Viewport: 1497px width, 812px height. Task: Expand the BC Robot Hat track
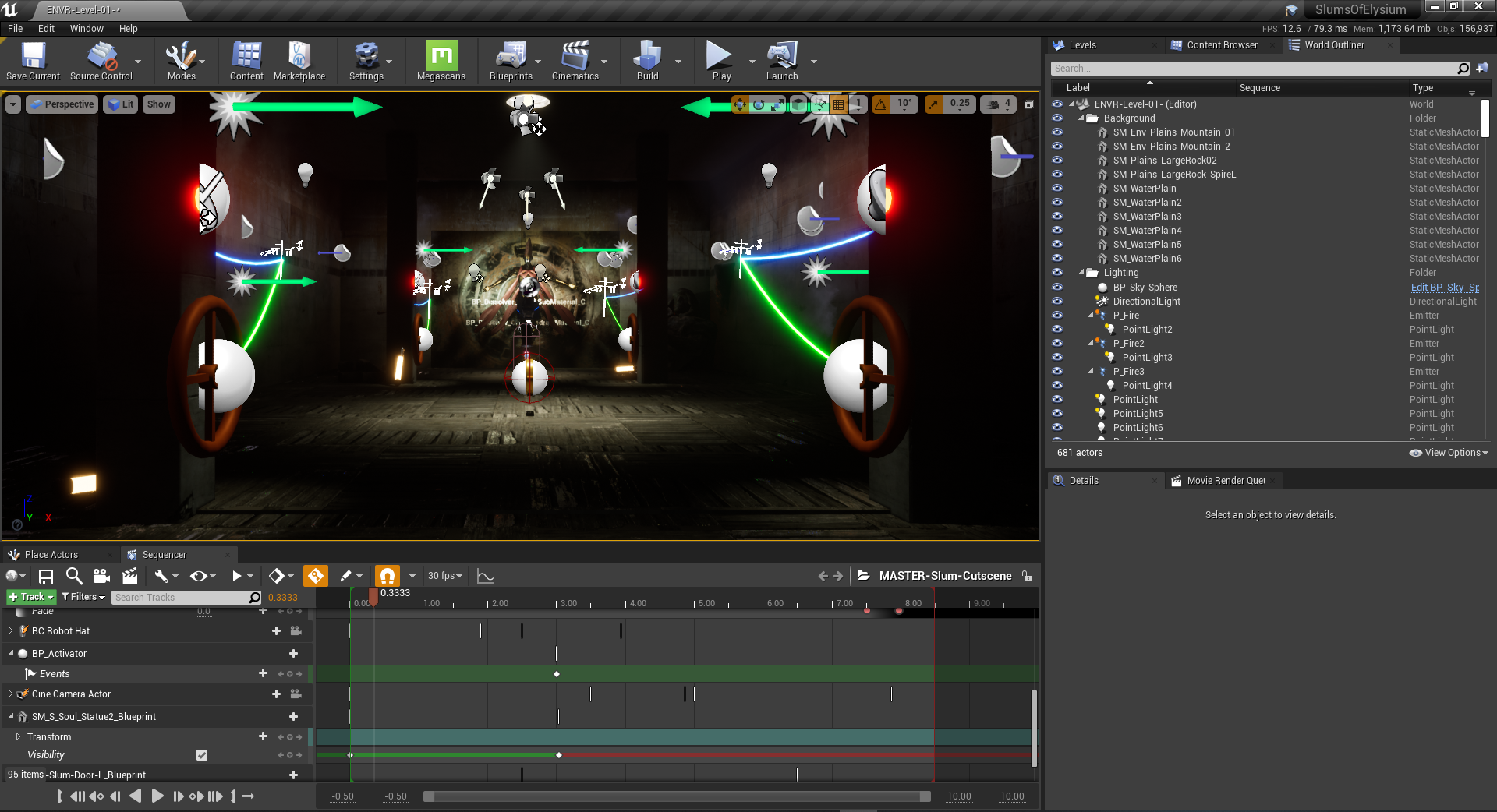(10, 631)
